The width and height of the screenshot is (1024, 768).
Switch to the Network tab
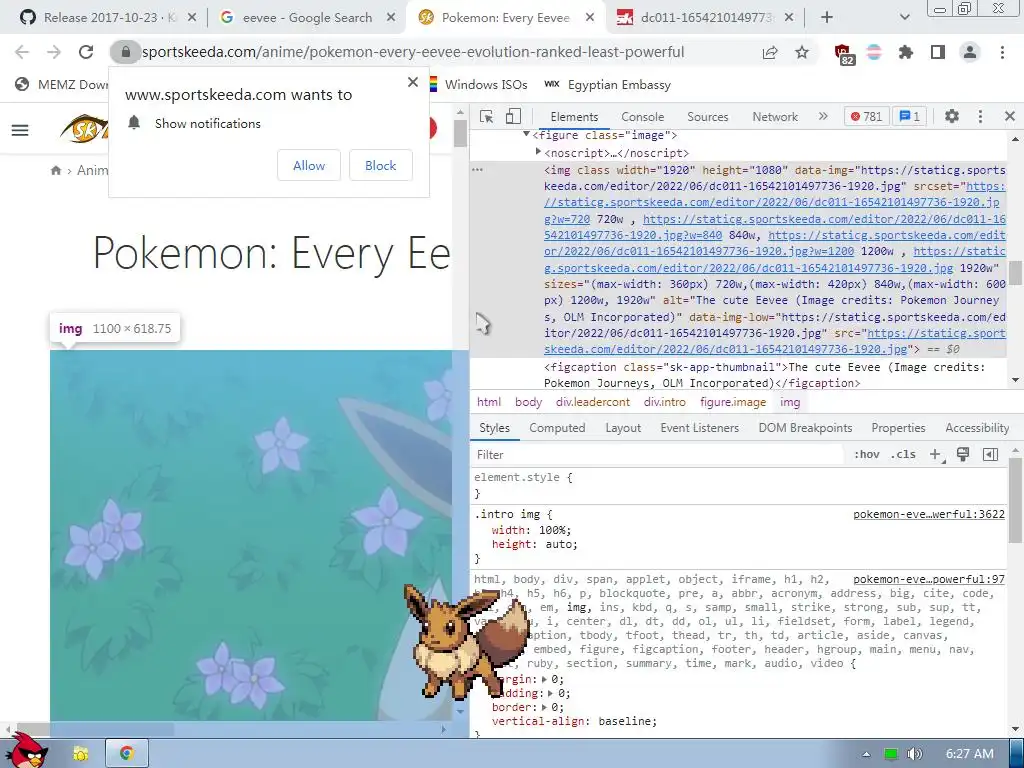click(775, 116)
